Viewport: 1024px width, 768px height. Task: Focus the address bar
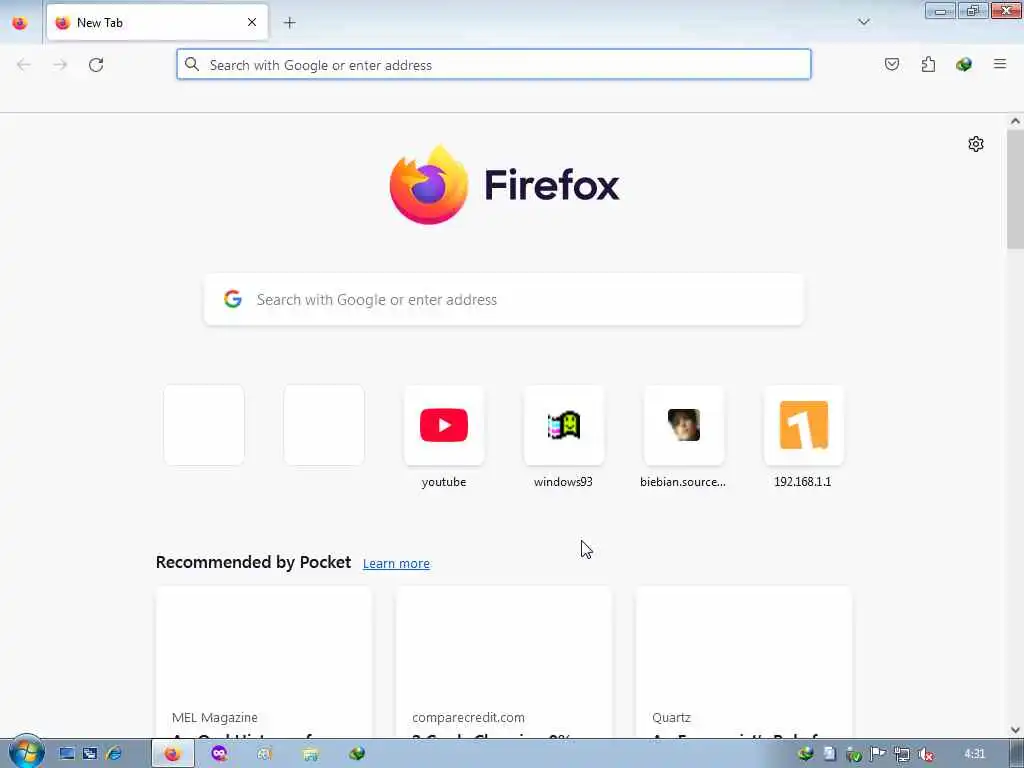(494, 65)
